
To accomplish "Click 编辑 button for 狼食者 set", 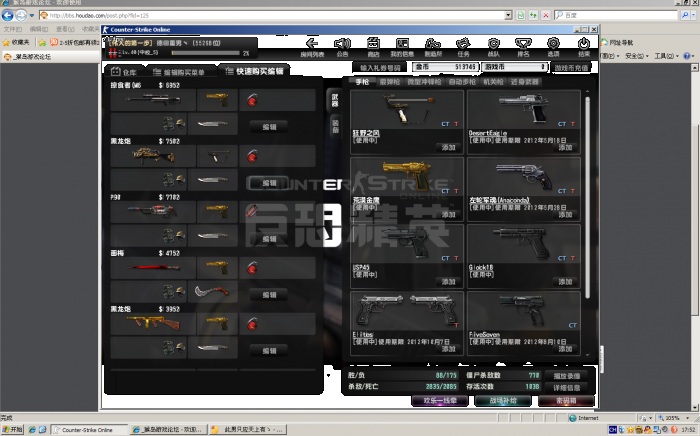I will [269, 127].
